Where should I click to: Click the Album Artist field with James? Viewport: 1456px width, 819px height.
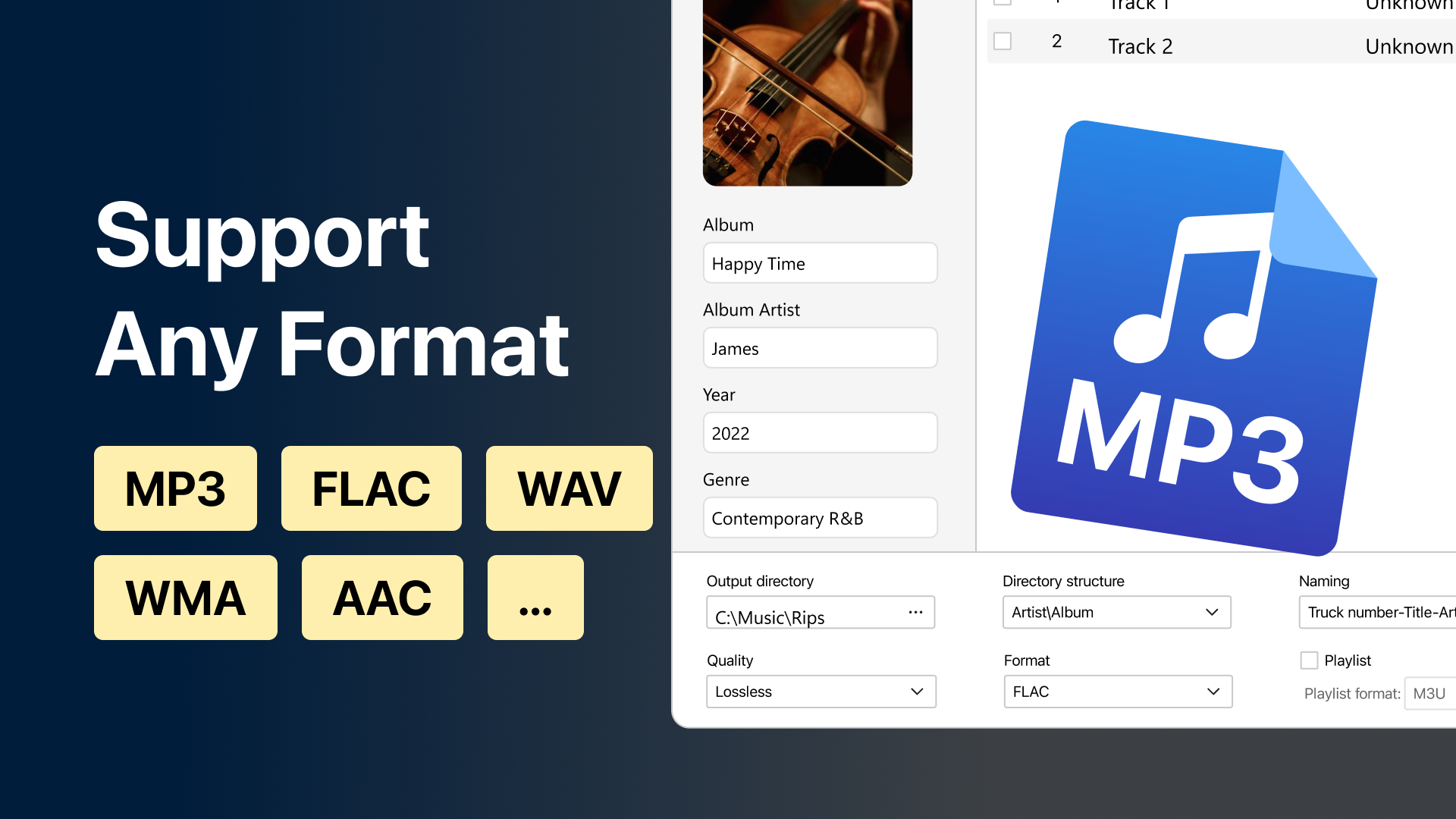820,348
